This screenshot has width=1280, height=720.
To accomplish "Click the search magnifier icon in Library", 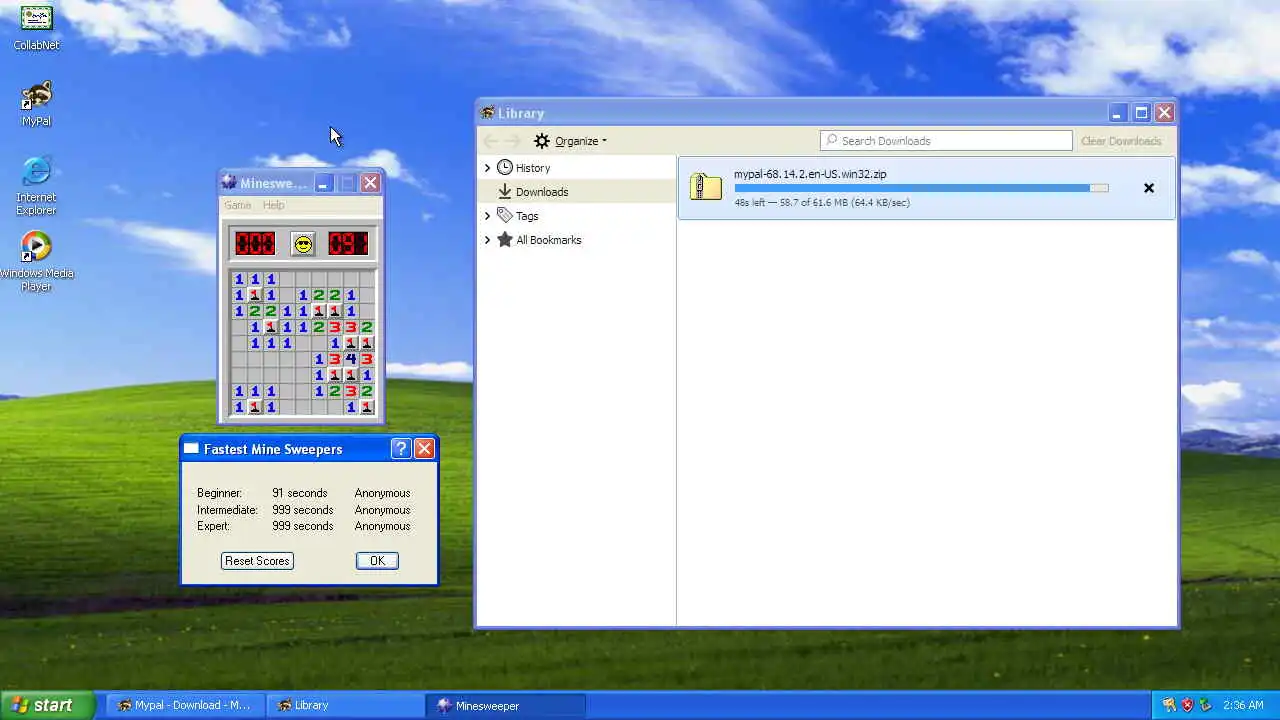I will click(x=831, y=141).
